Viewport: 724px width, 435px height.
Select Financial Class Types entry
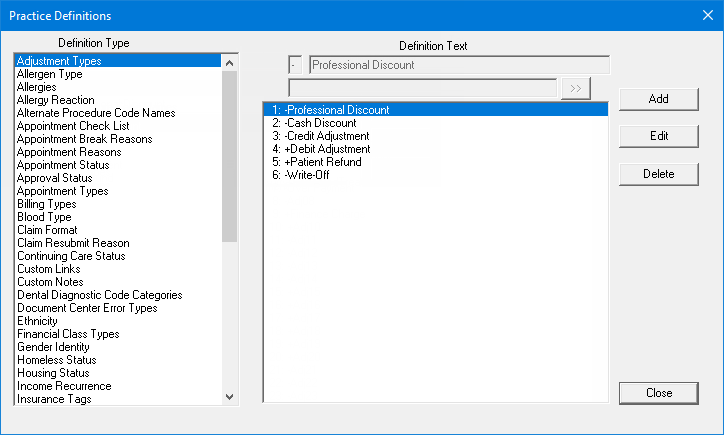click(68, 334)
